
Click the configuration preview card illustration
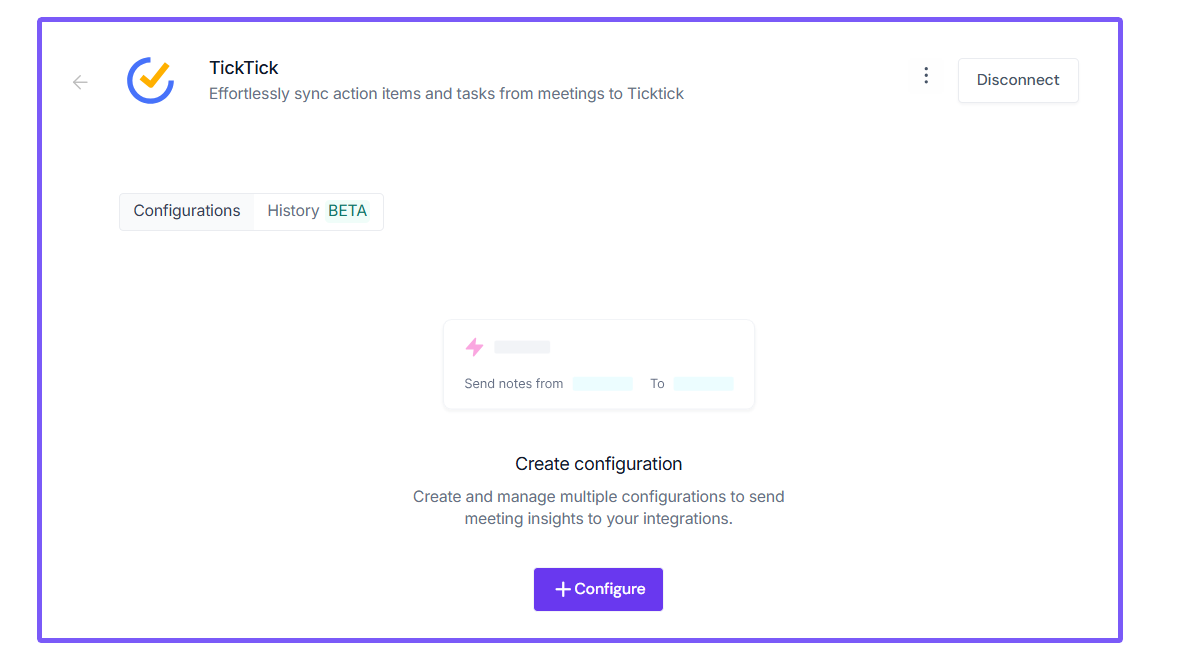click(598, 364)
